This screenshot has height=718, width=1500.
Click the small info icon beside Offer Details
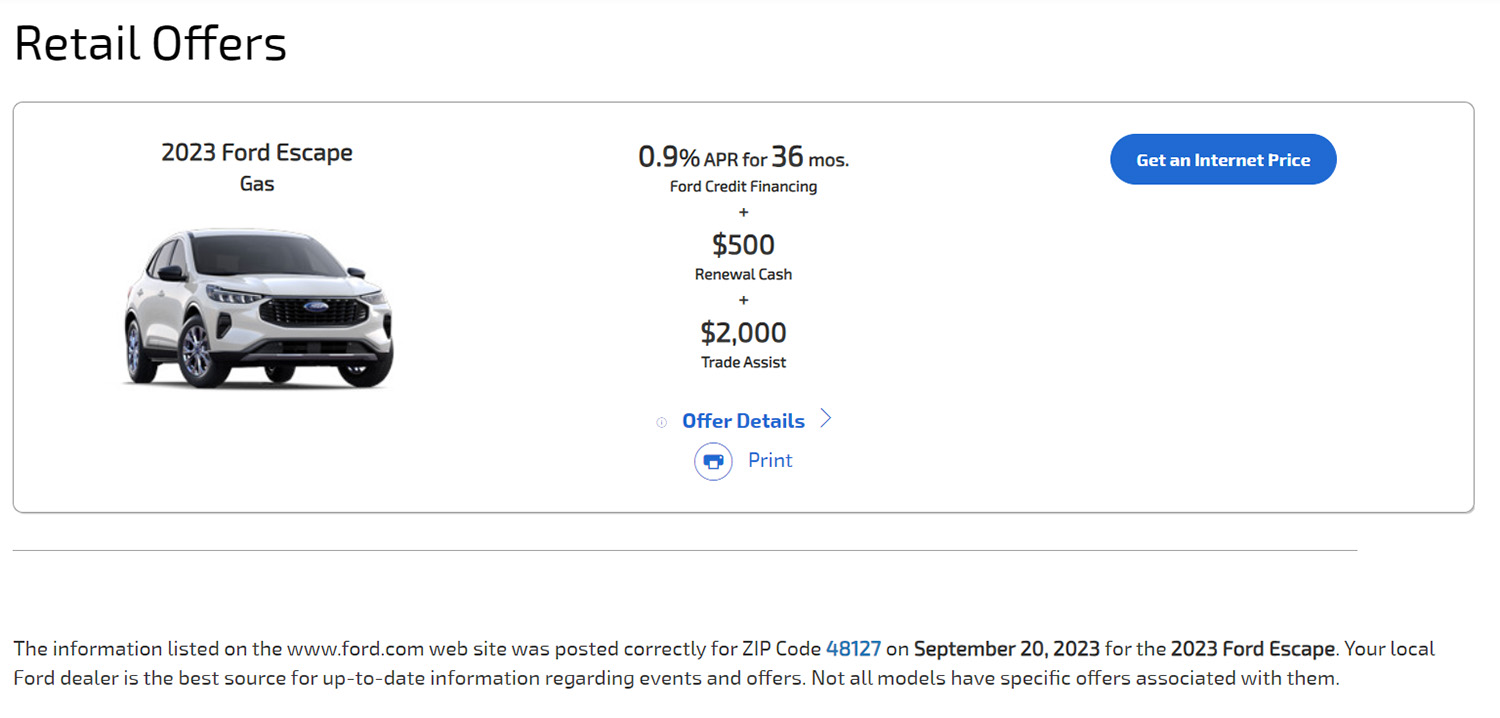pos(661,422)
